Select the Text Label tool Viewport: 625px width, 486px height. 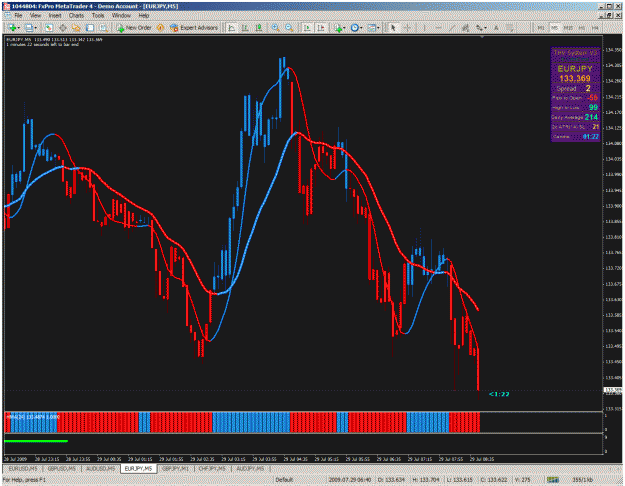pos(510,28)
